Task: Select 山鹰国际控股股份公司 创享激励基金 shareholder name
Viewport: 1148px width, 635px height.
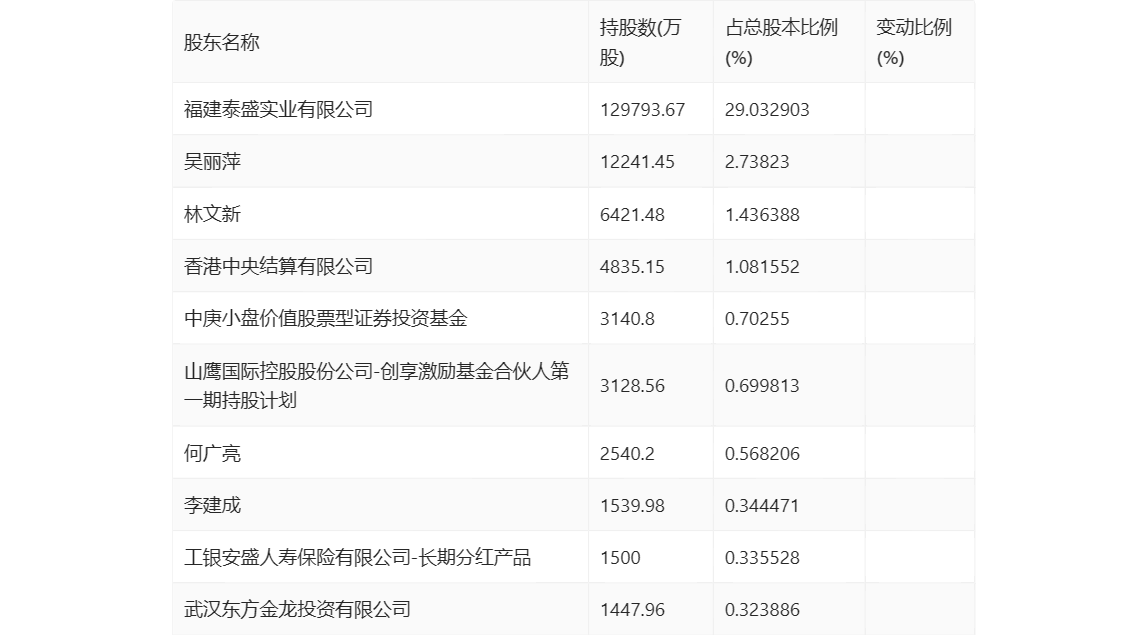Action: 376,386
